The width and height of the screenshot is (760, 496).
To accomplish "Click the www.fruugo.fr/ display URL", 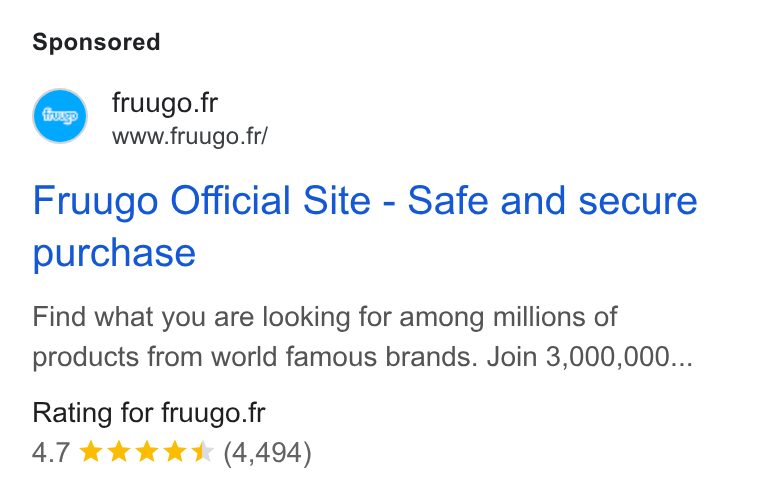I will pos(190,136).
